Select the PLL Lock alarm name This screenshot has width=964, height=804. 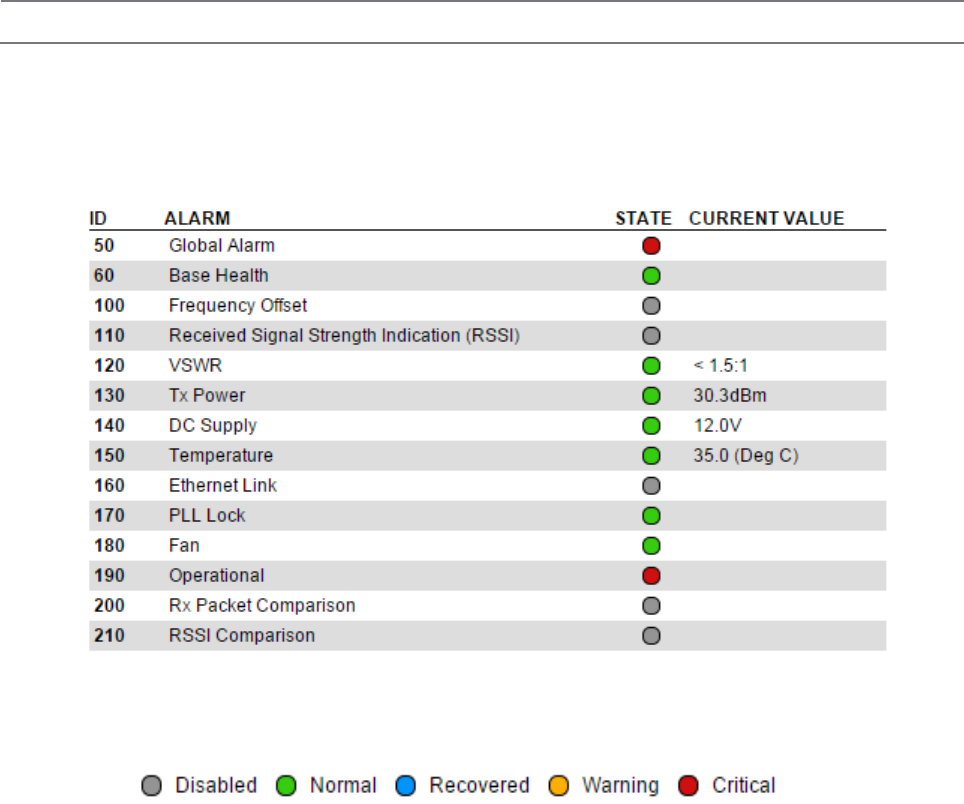click(x=207, y=516)
